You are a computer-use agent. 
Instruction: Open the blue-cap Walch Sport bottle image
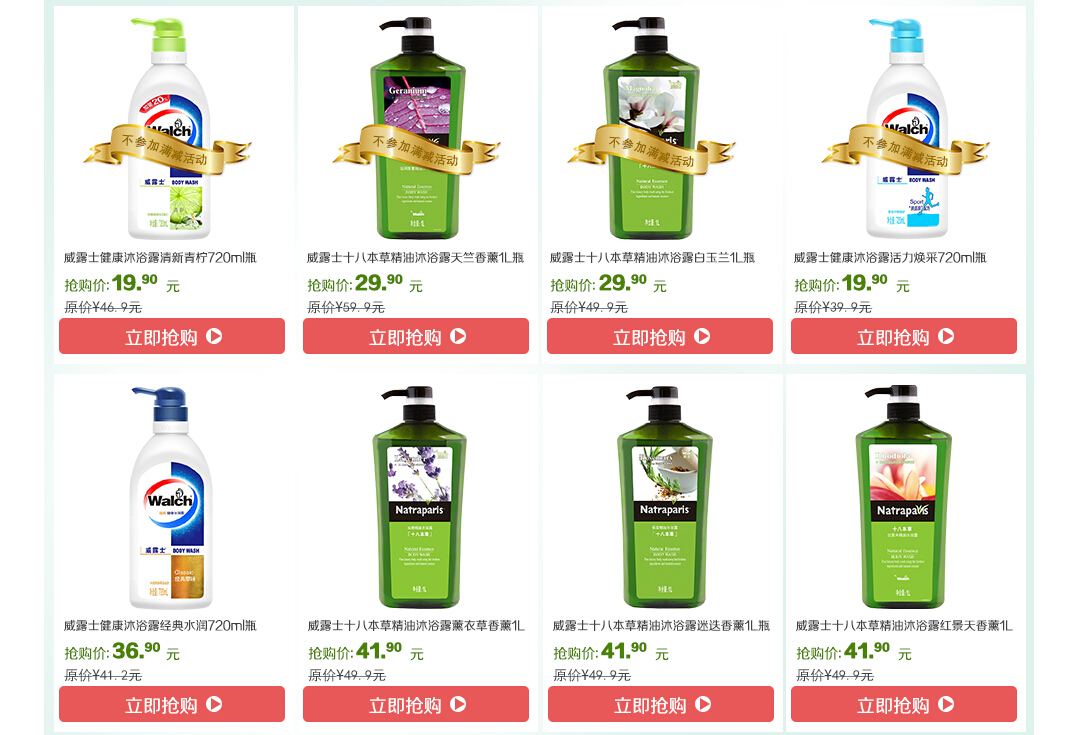coord(906,128)
